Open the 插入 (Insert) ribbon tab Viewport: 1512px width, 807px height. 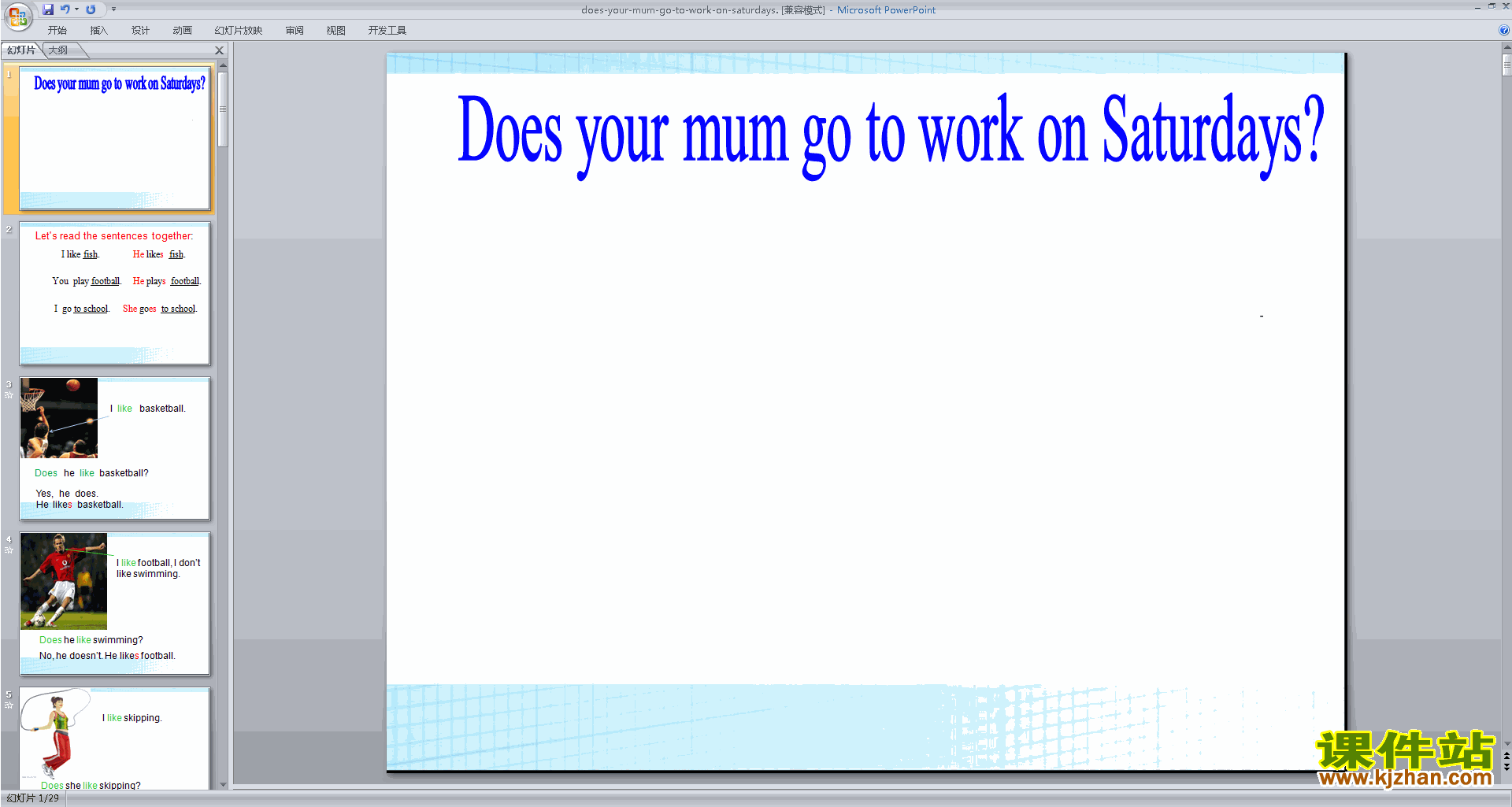pos(98,31)
